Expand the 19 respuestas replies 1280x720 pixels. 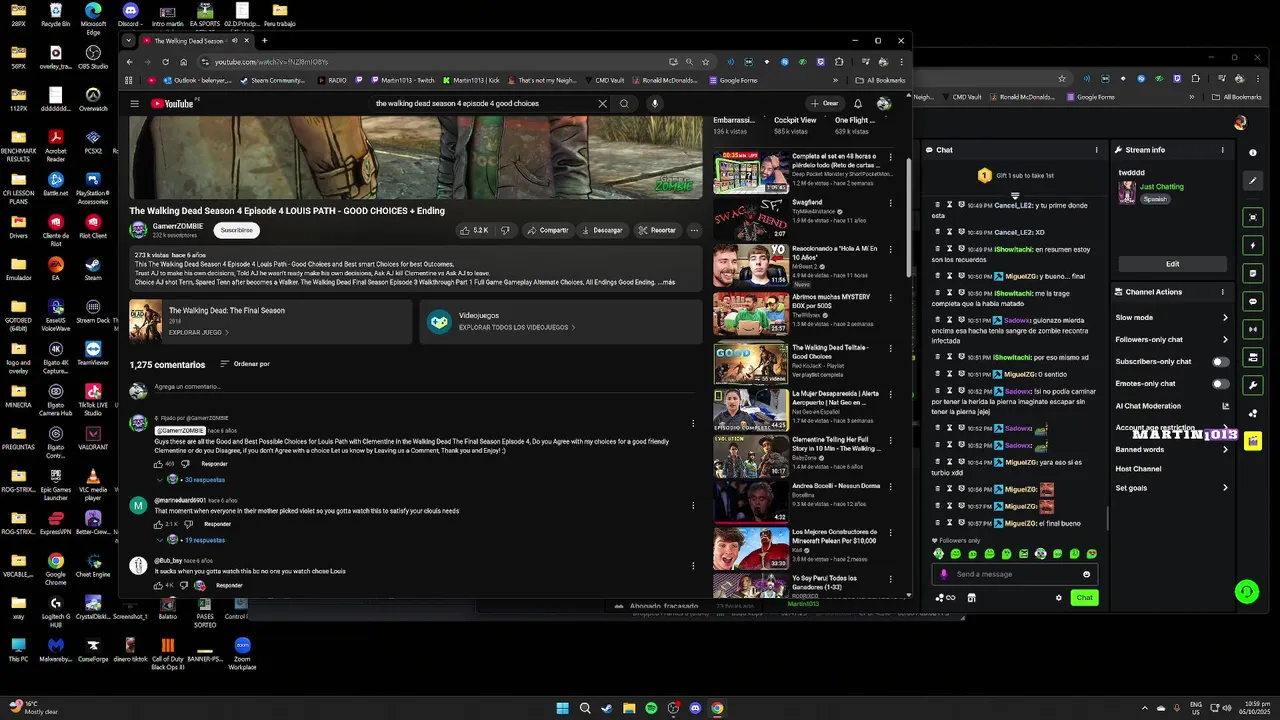click(190, 540)
